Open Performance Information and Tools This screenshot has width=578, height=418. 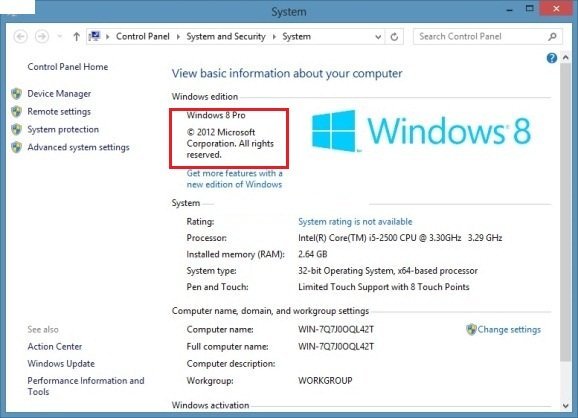[86, 386]
